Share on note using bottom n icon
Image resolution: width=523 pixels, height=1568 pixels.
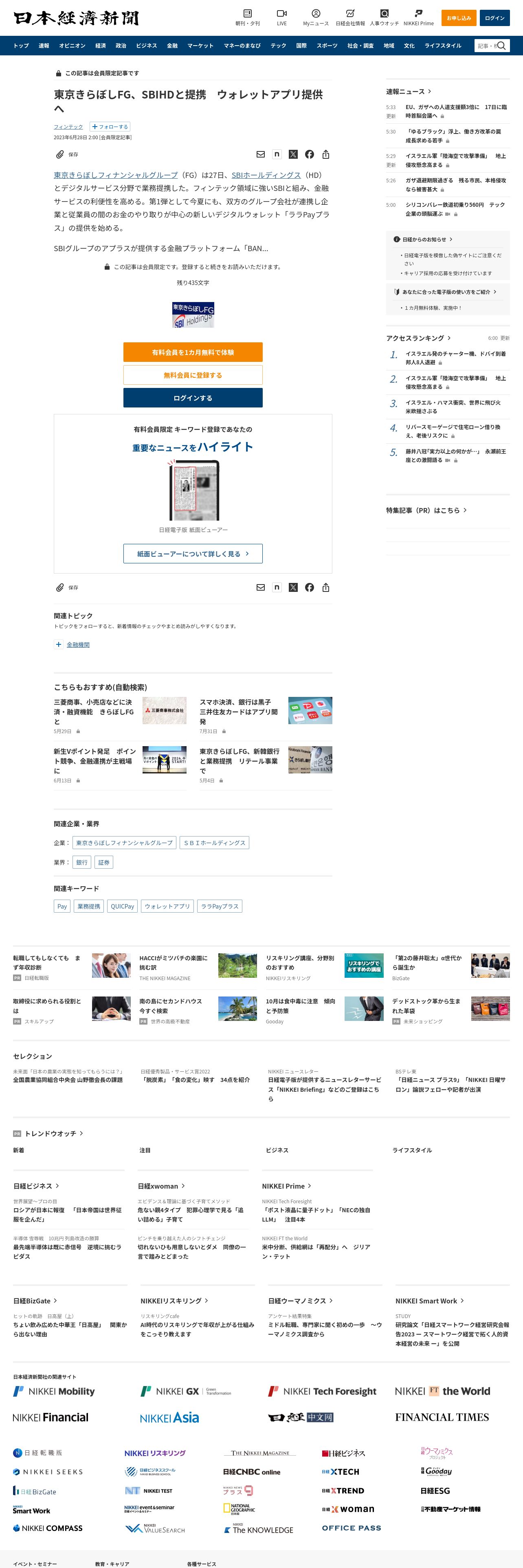(x=277, y=587)
